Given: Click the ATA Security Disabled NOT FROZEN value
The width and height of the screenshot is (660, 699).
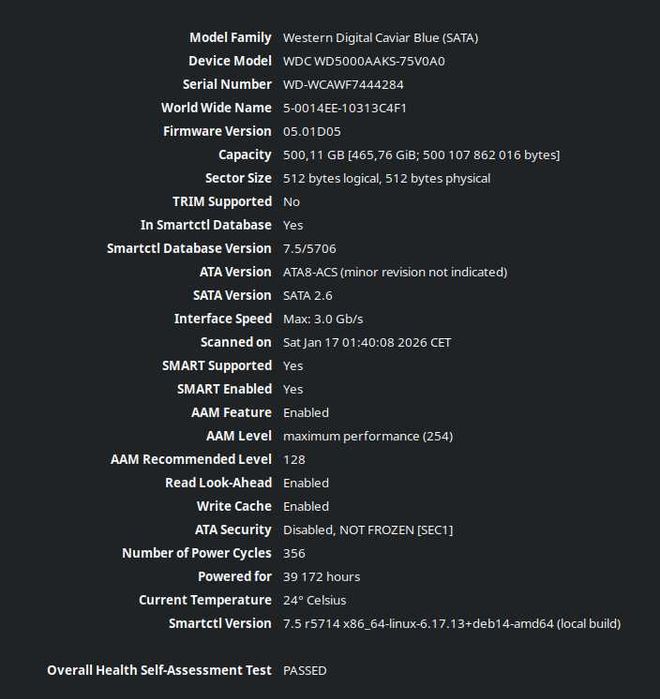Looking at the screenshot, I should (x=368, y=530).
